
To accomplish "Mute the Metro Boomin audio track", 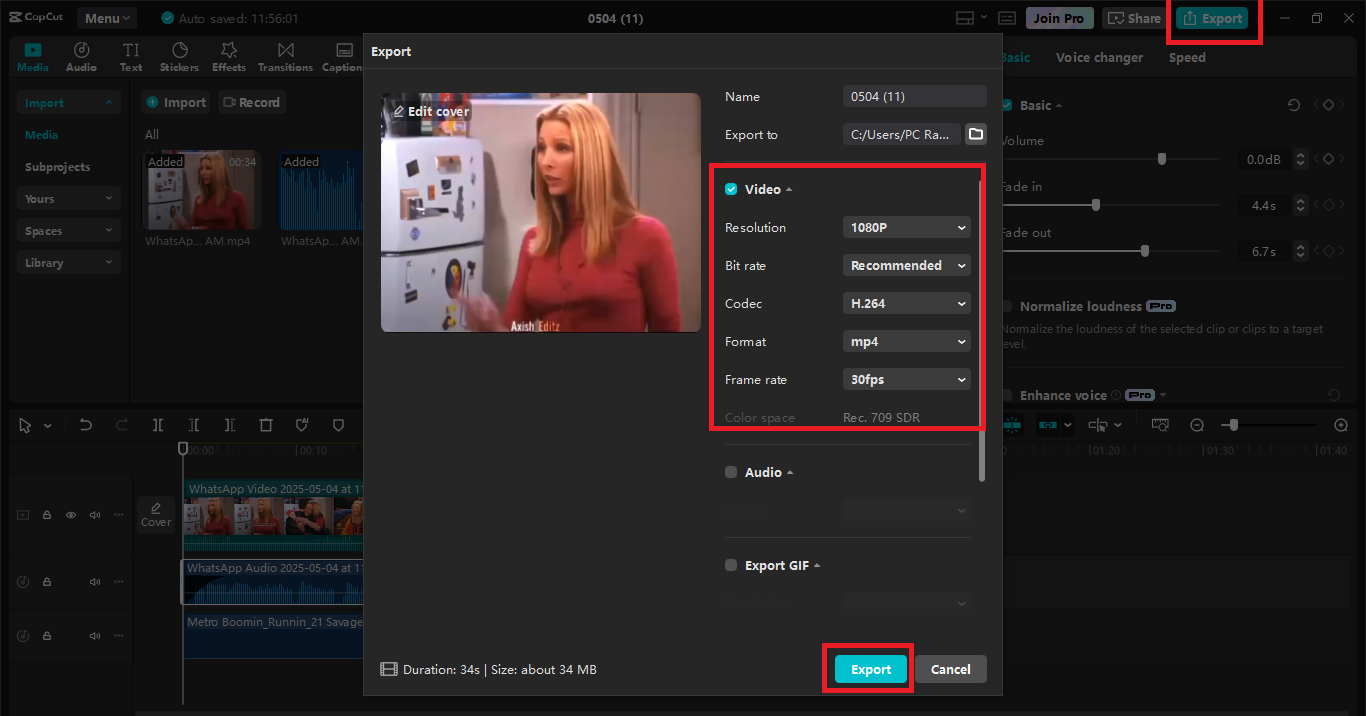I will click(x=95, y=636).
